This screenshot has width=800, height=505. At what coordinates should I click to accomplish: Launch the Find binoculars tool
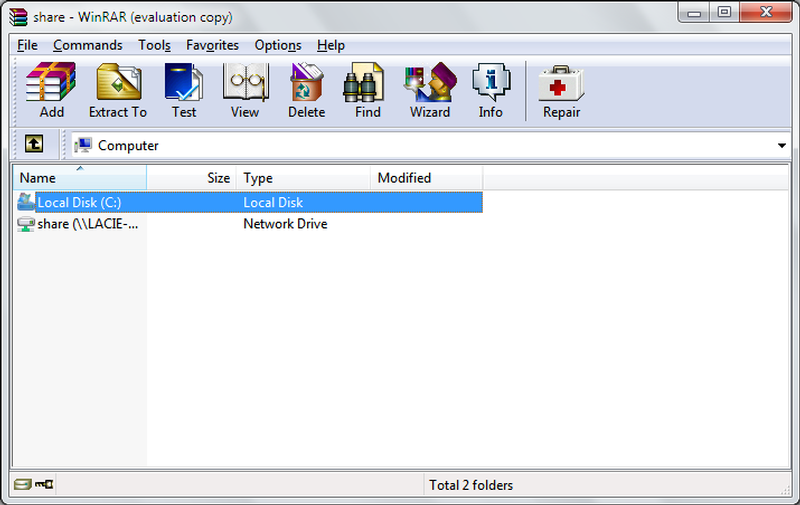367,90
